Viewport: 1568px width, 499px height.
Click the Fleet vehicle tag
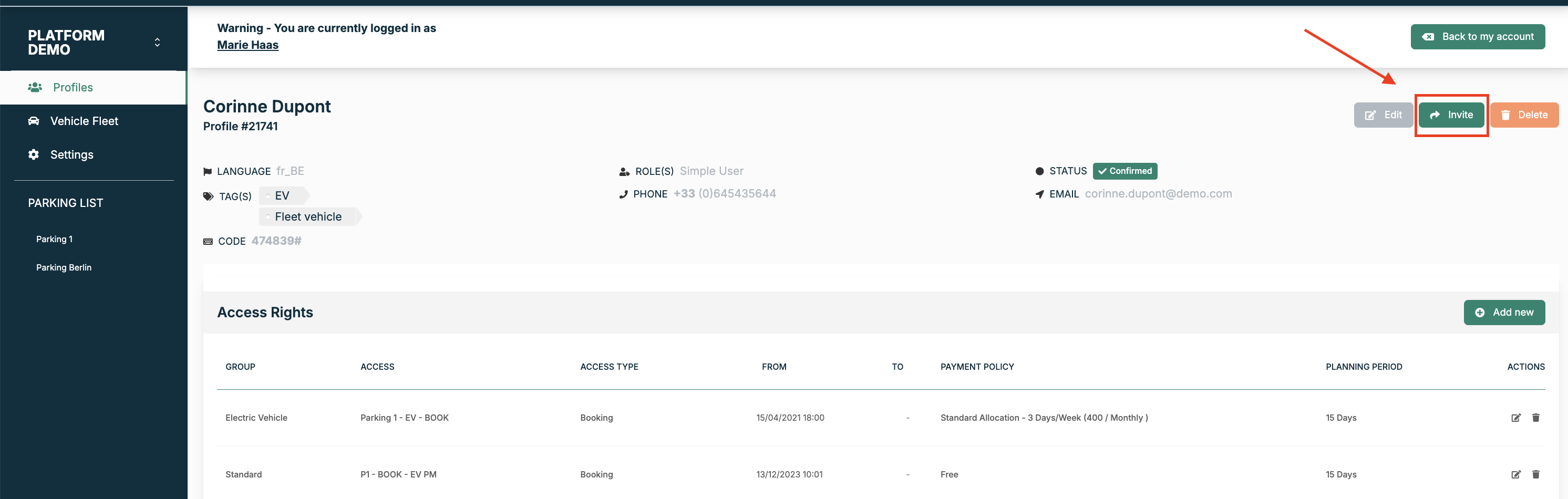(308, 216)
